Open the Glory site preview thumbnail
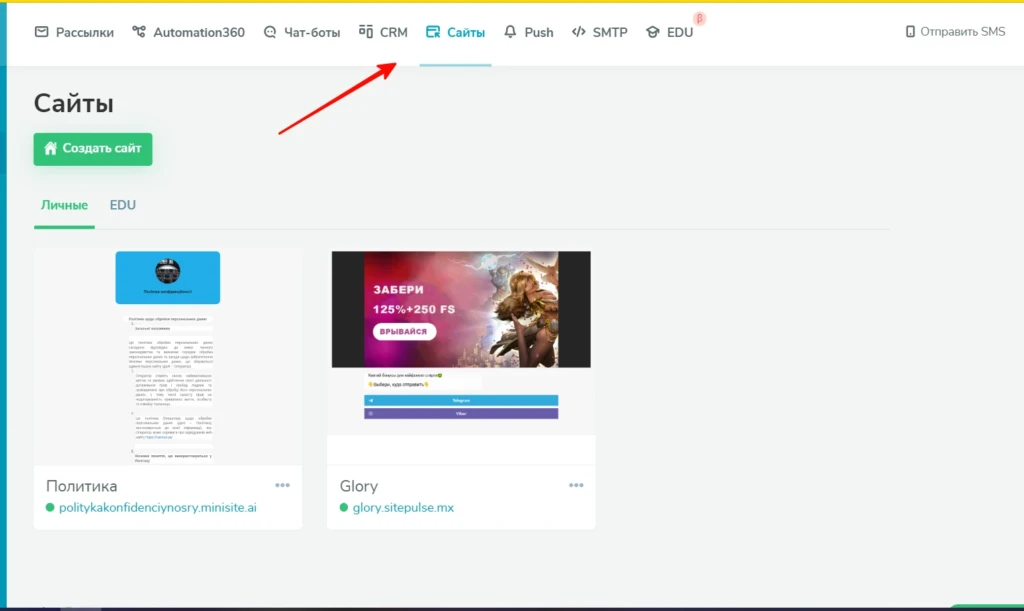The height and width of the screenshot is (611, 1024). click(x=461, y=343)
